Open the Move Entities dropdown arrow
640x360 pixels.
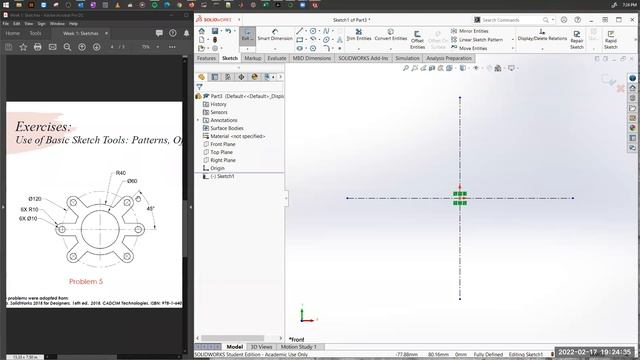click(x=513, y=48)
